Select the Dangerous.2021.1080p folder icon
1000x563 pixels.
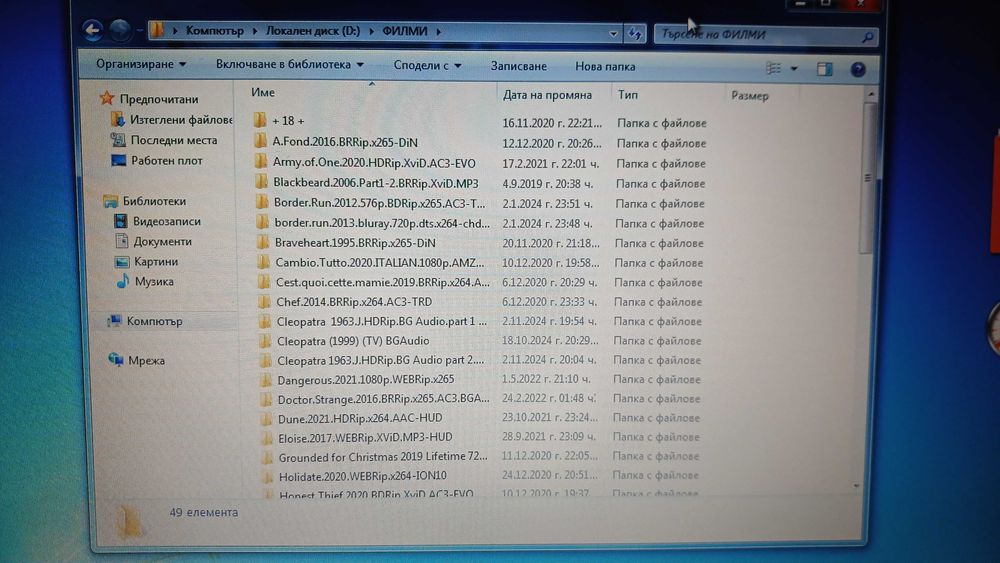tap(267, 380)
